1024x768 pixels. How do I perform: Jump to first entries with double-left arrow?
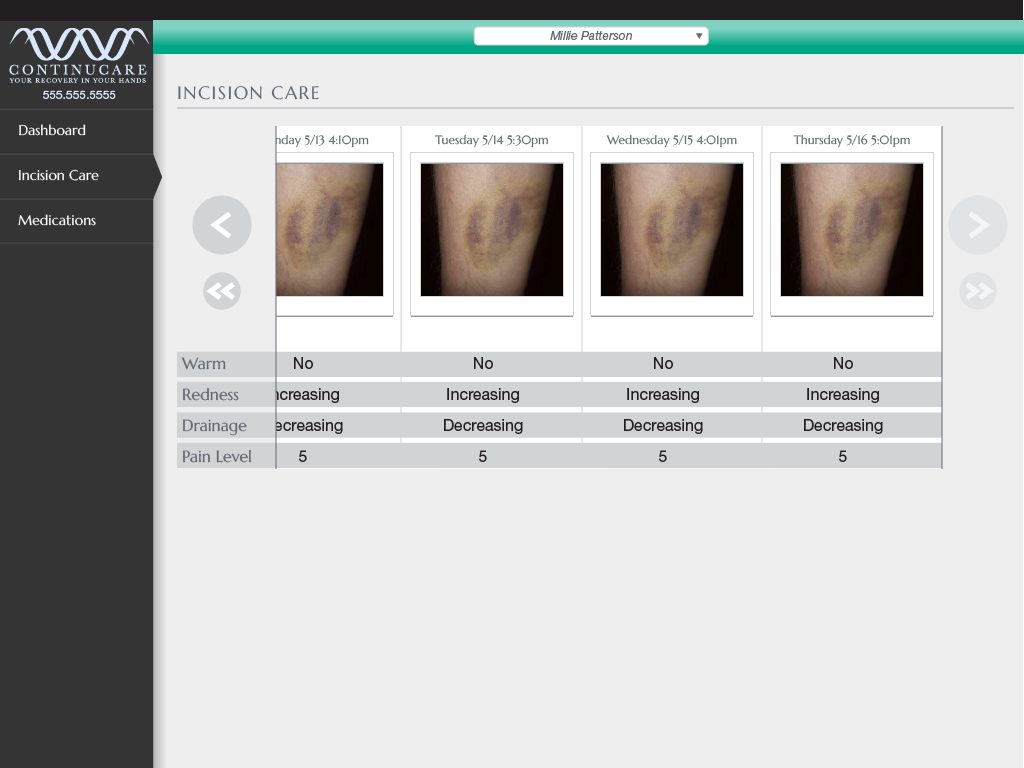(222, 291)
